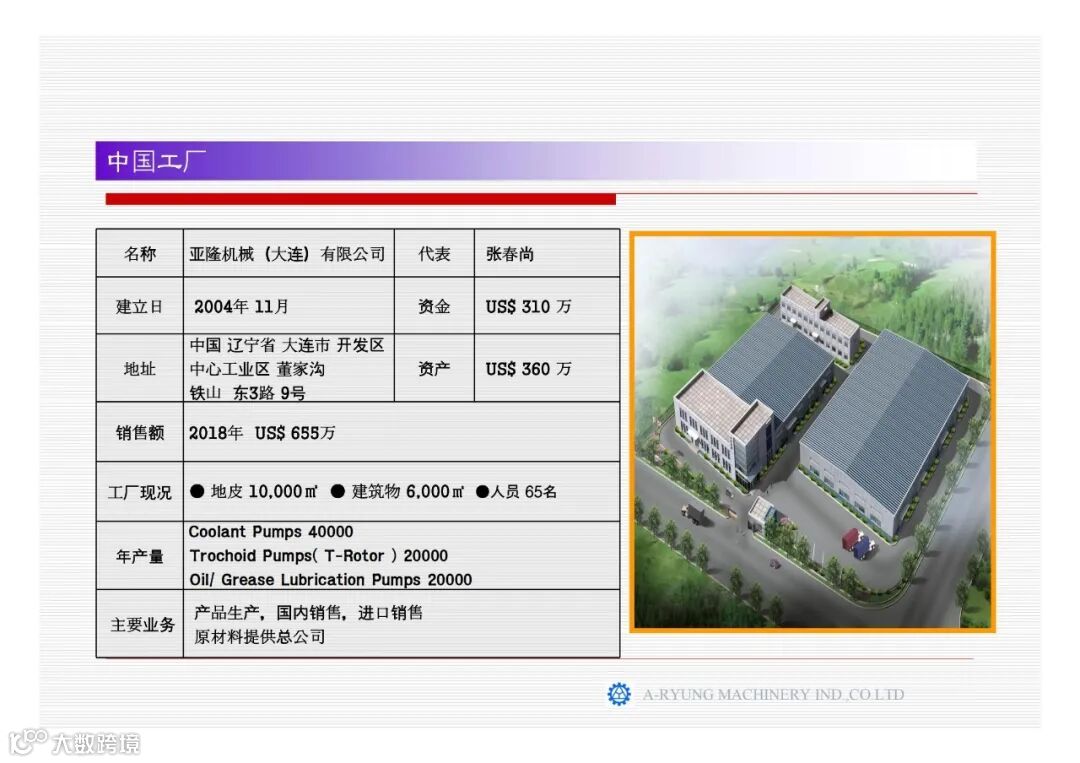Click the aerial factory rendering image
Image resolution: width=1080 pixels, height=763 pixels.
pyautogui.click(x=813, y=432)
